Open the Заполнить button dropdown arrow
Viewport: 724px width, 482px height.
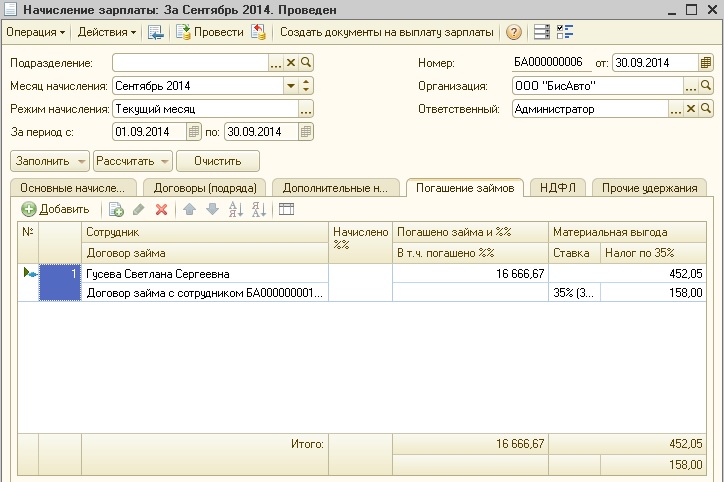point(81,162)
